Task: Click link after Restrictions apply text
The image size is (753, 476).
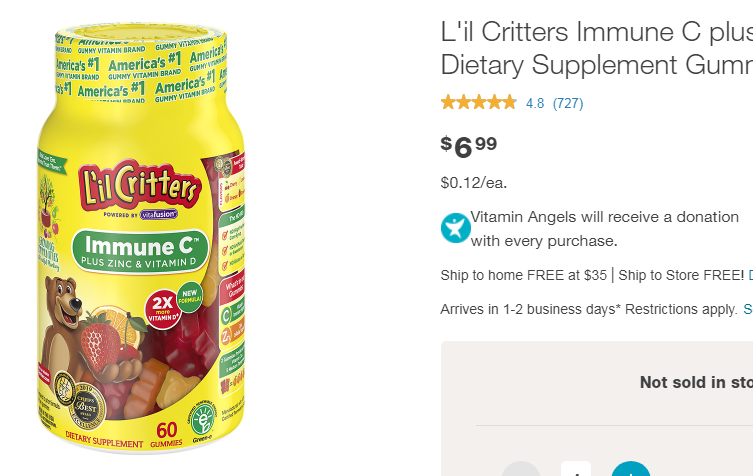Action: click(748, 309)
